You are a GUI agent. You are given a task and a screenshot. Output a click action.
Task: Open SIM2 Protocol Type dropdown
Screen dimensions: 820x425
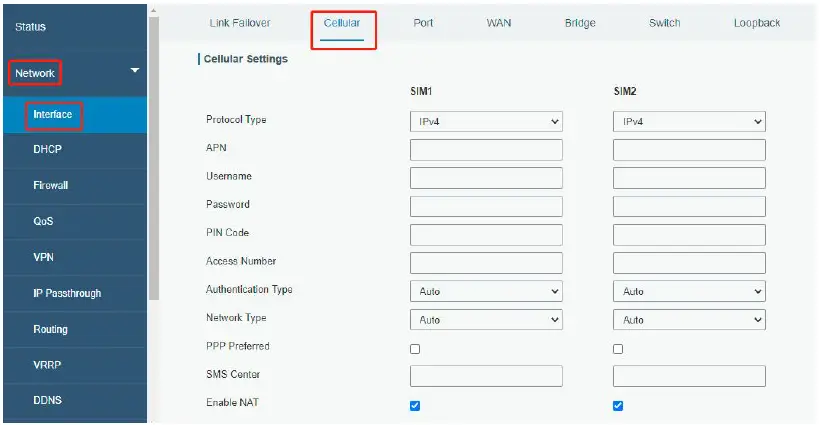point(689,122)
